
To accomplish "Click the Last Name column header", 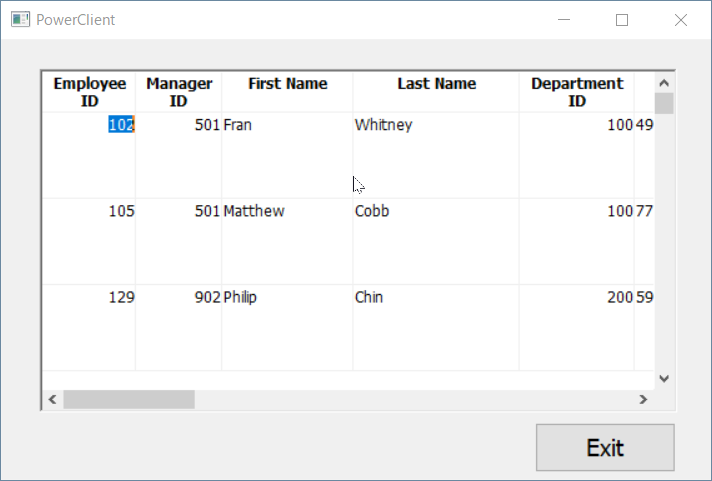I will [436, 84].
